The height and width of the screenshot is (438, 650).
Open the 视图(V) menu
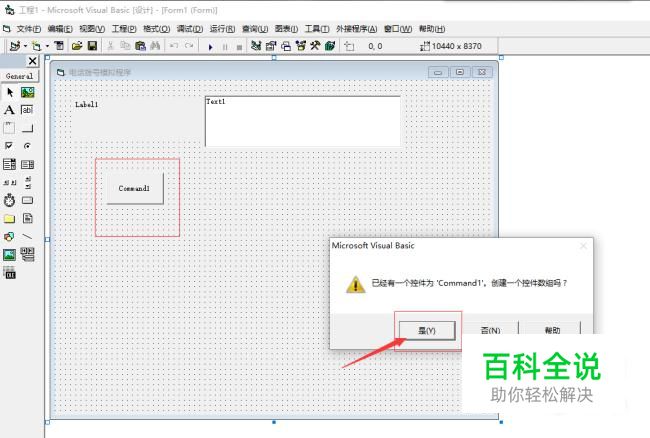[92, 29]
